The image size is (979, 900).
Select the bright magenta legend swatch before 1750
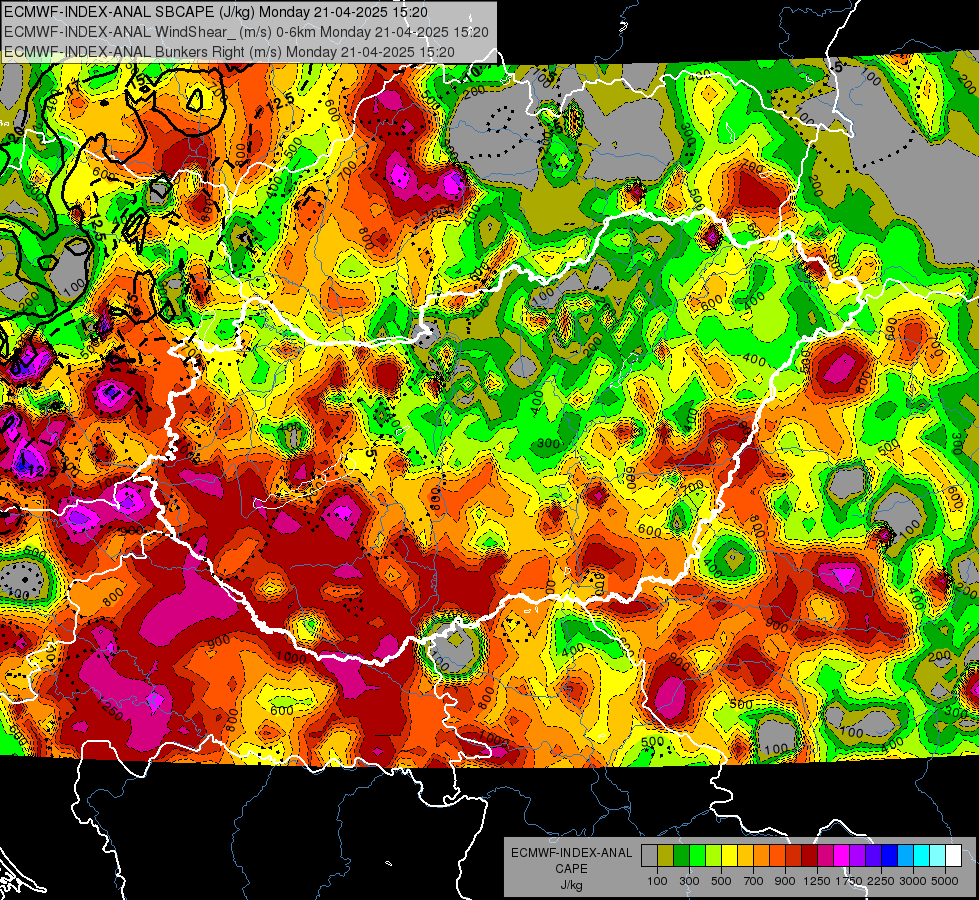pyautogui.click(x=842, y=856)
